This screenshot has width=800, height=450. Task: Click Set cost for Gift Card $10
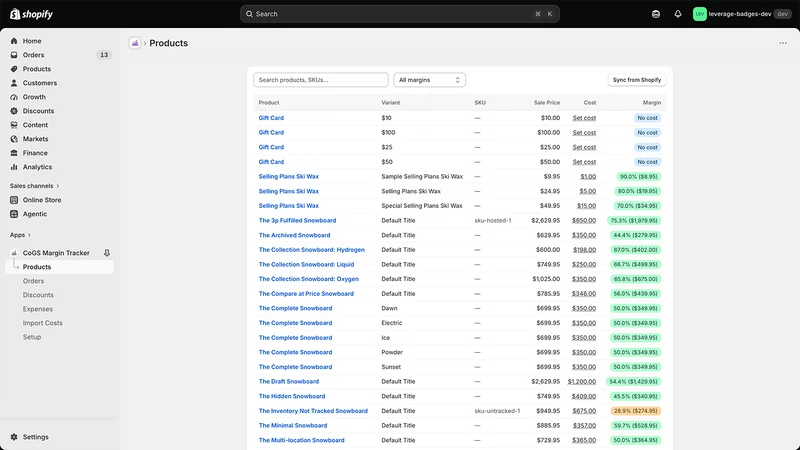(x=584, y=118)
